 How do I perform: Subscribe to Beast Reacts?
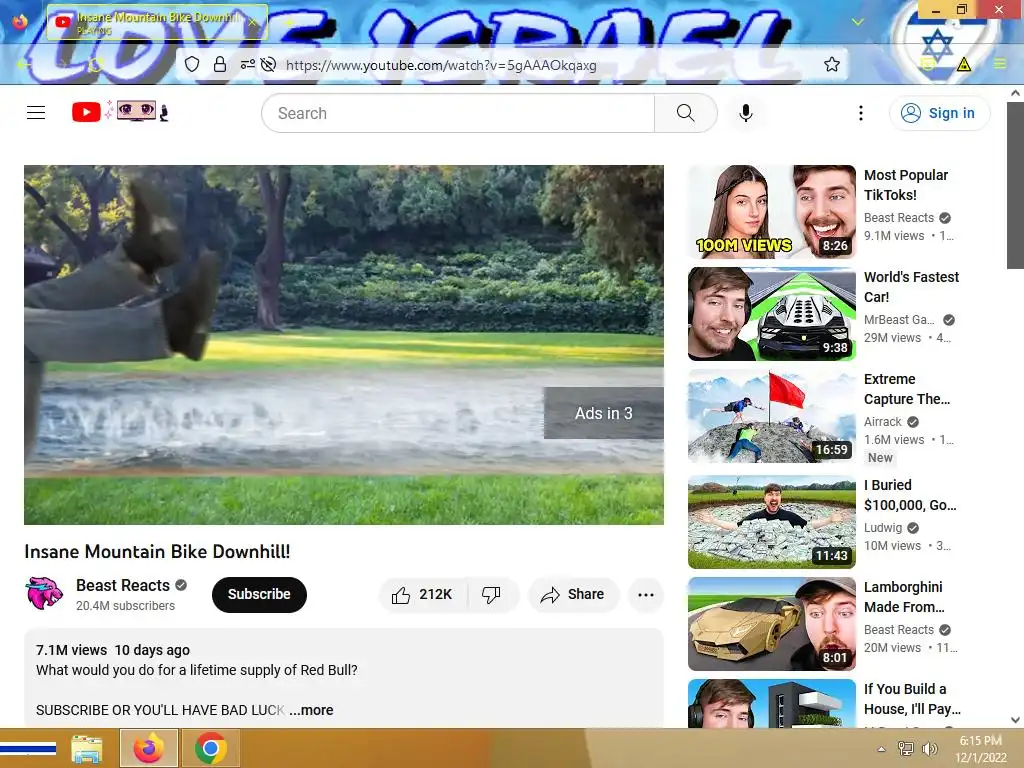click(x=259, y=595)
